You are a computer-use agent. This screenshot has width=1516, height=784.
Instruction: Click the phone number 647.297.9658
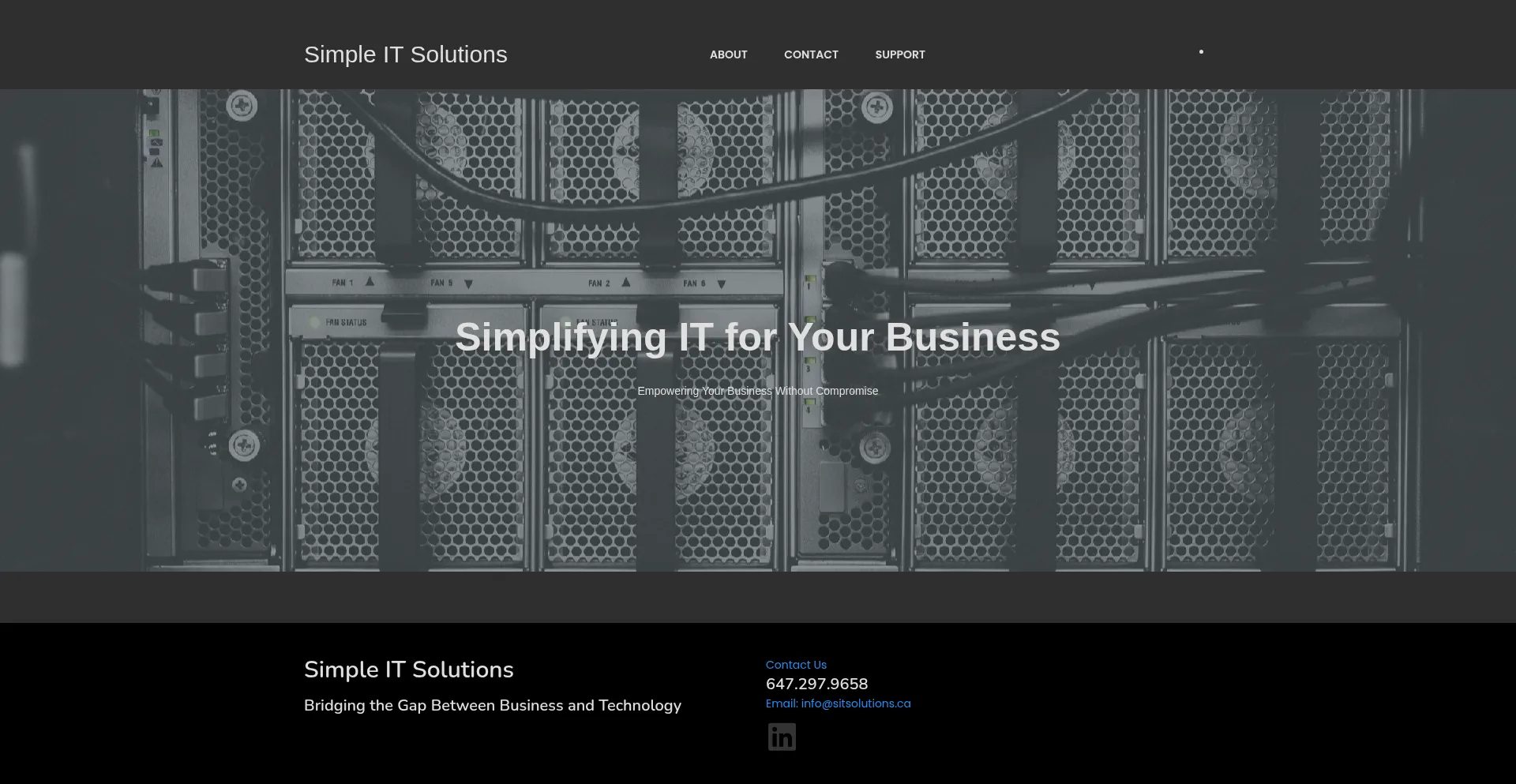click(x=816, y=684)
